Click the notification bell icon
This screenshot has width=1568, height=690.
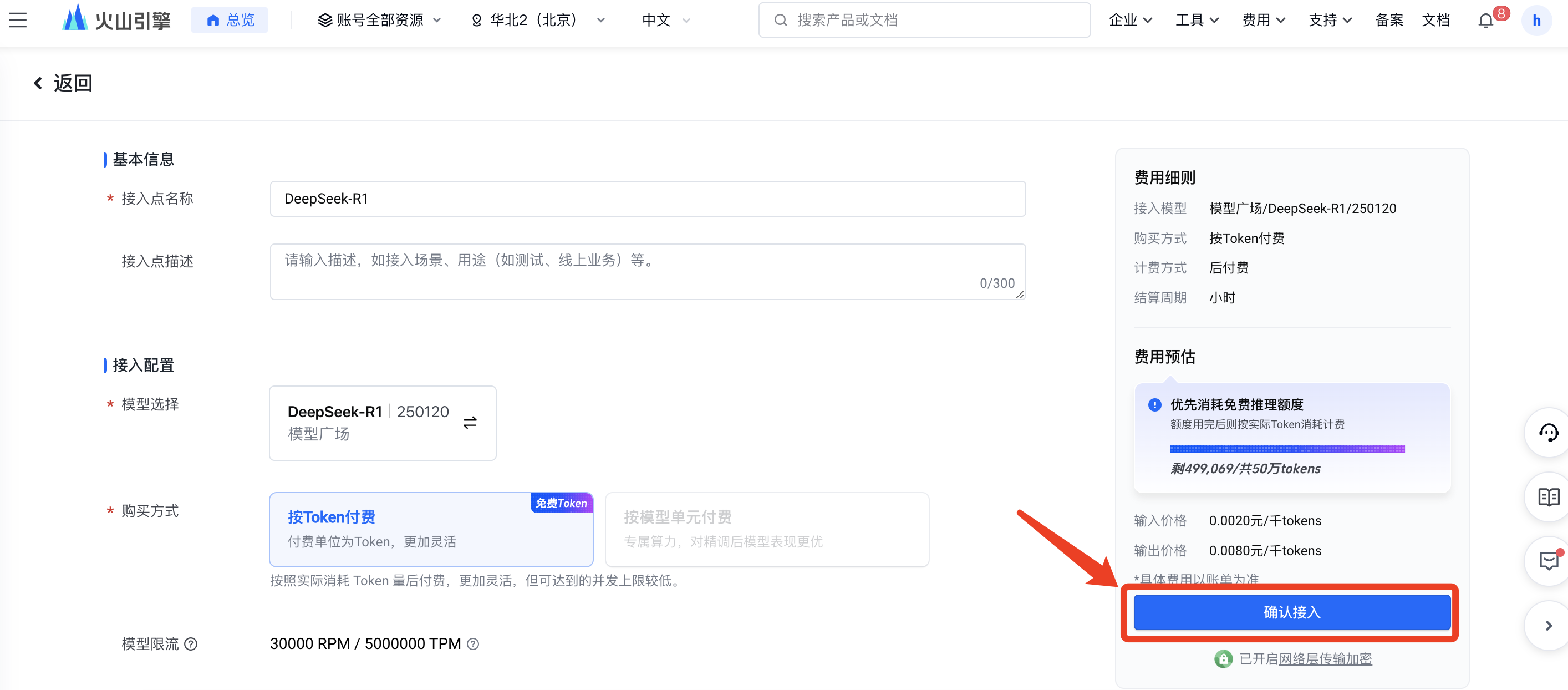[1486, 21]
